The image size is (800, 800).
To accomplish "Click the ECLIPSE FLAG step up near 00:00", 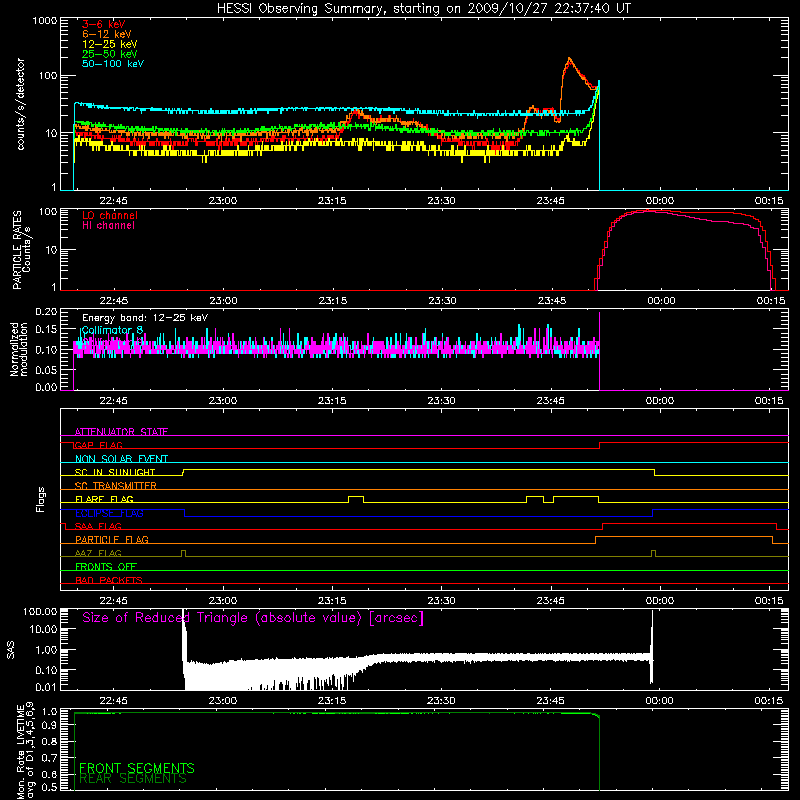I will 653,513.
